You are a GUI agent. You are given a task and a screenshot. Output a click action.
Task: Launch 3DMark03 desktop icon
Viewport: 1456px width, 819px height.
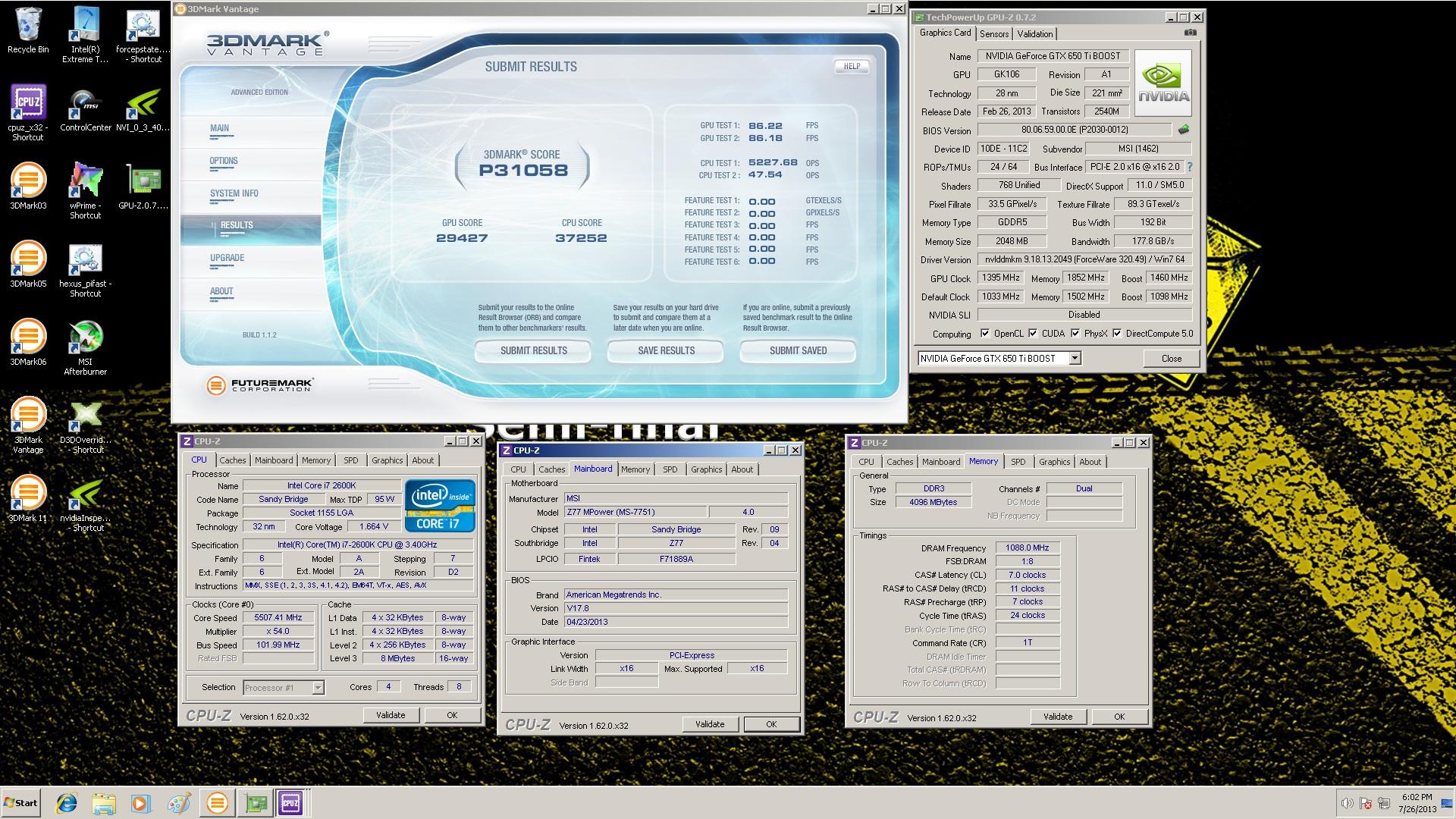click(x=28, y=187)
